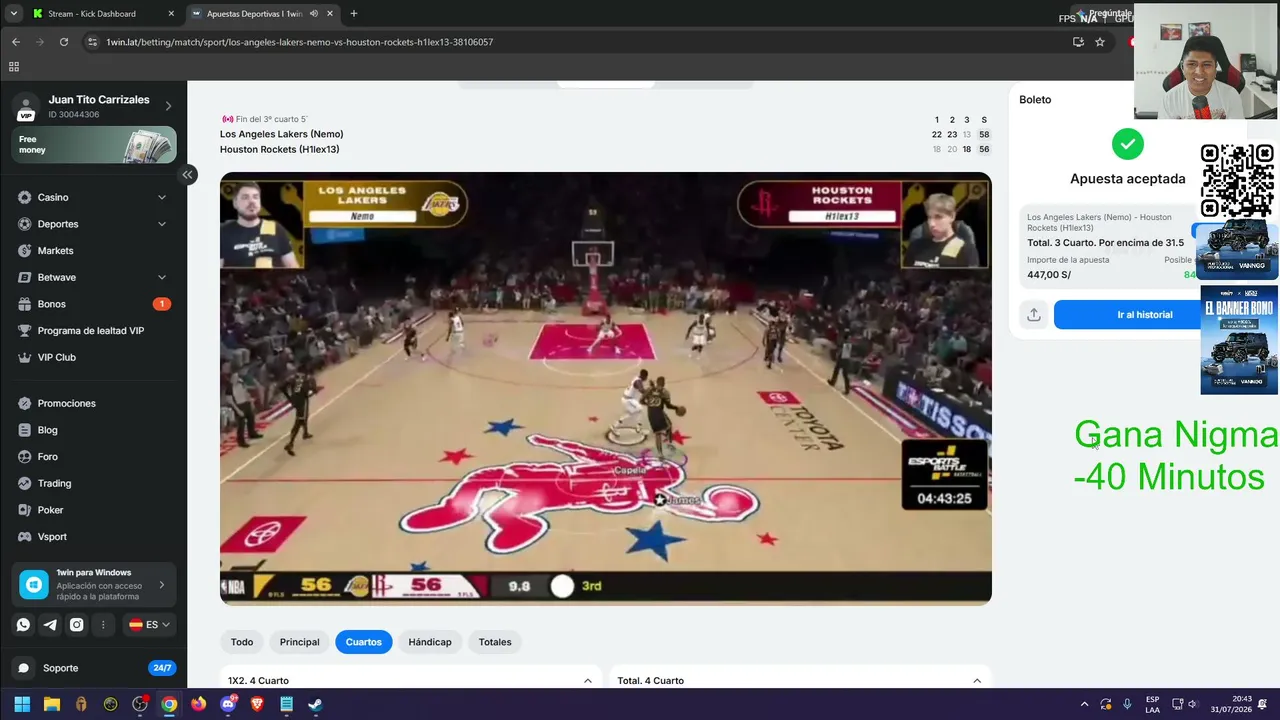Click the Soporte chat icon

pyautogui.click(x=24, y=668)
